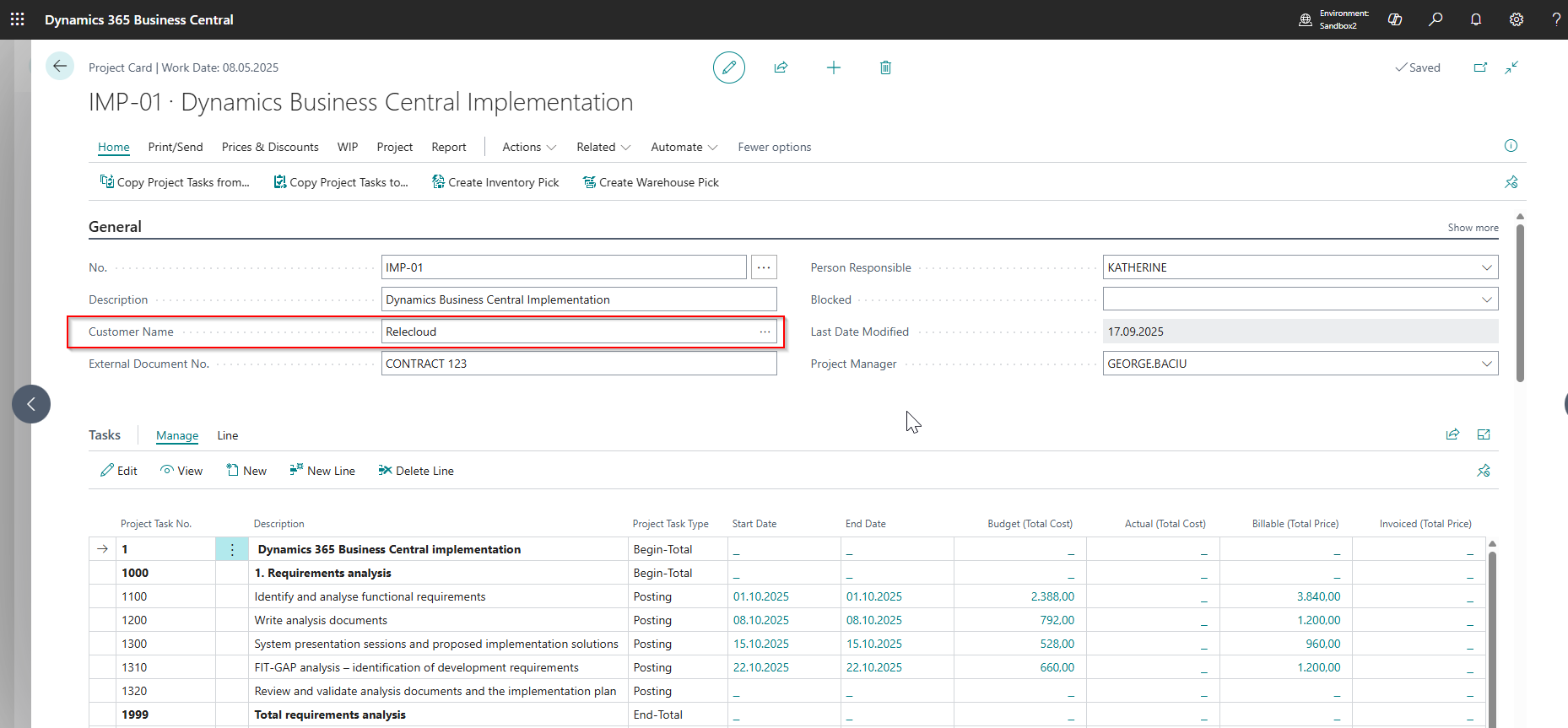Click New in the Tasks toolbar
This screenshot has width=1568, height=728.
(x=246, y=471)
